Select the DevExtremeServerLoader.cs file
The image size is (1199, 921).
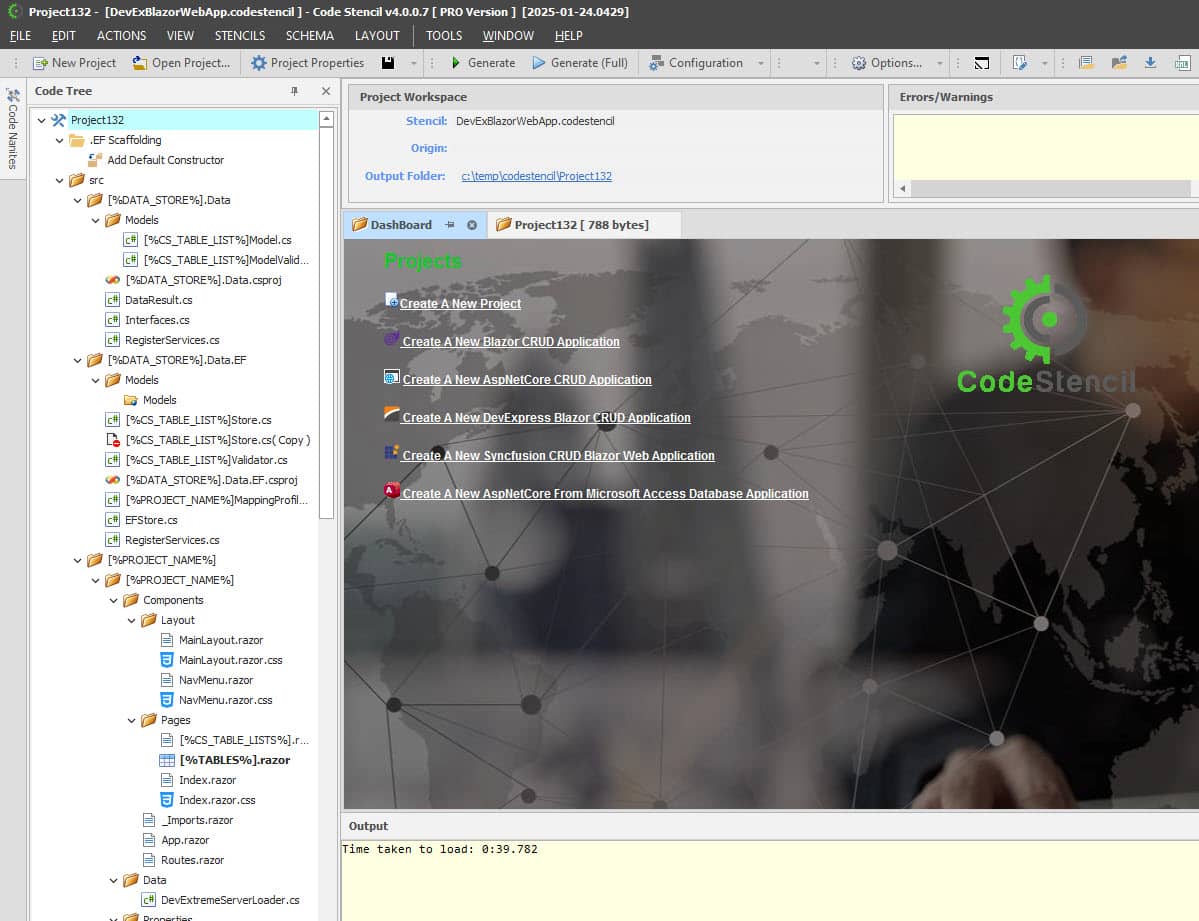tap(230, 900)
